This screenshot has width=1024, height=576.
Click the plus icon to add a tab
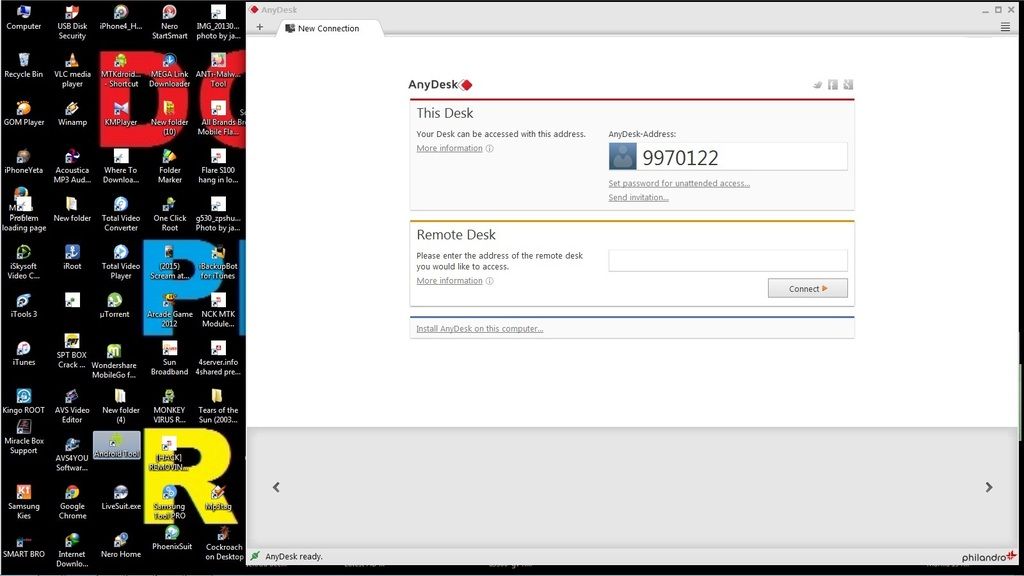tap(260, 27)
